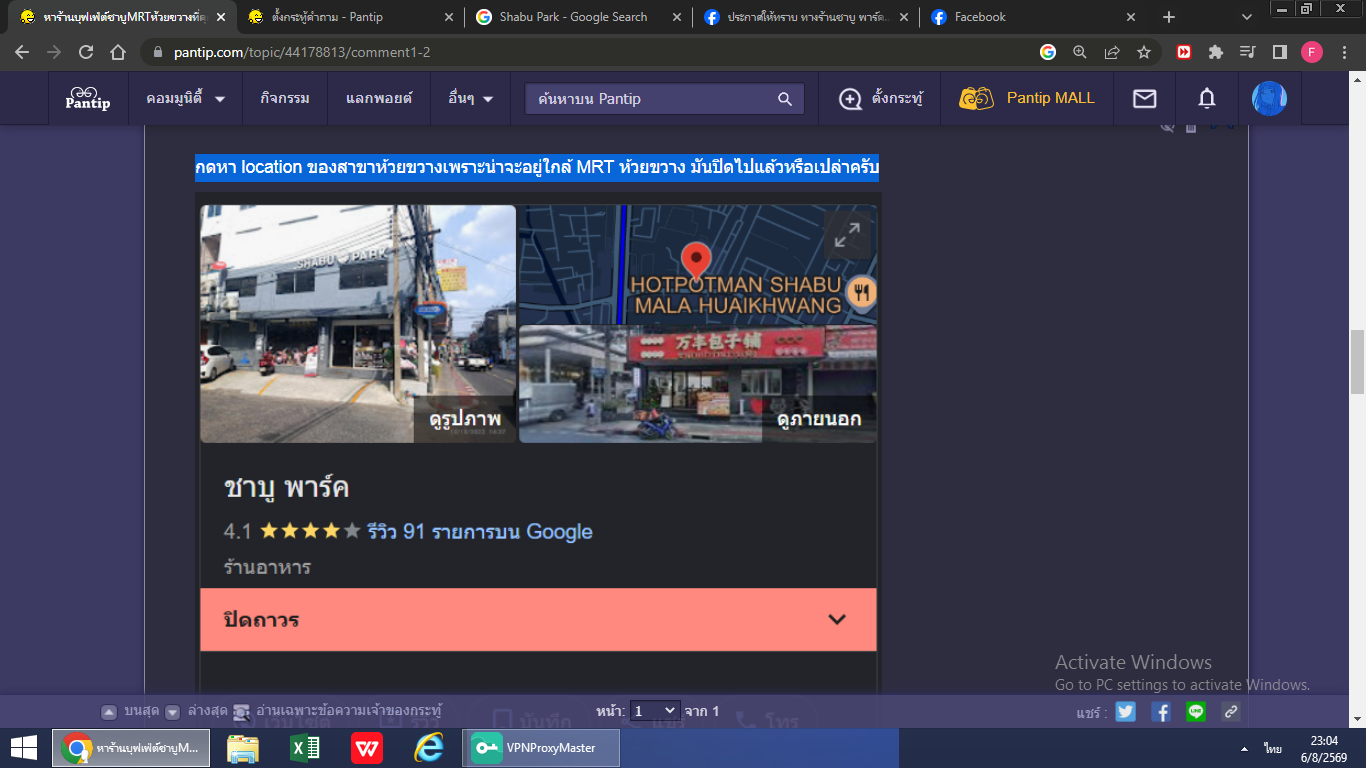The image size is (1366, 768).
Task: Launch Internet Explorer from the taskbar
Action: coord(429,748)
